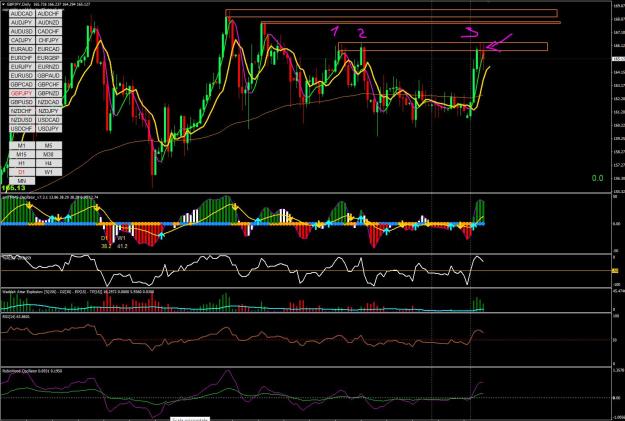Image resolution: width=625 pixels, height=421 pixels.
Task: Click the active D1 timeframe button
Action: [22, 172]
